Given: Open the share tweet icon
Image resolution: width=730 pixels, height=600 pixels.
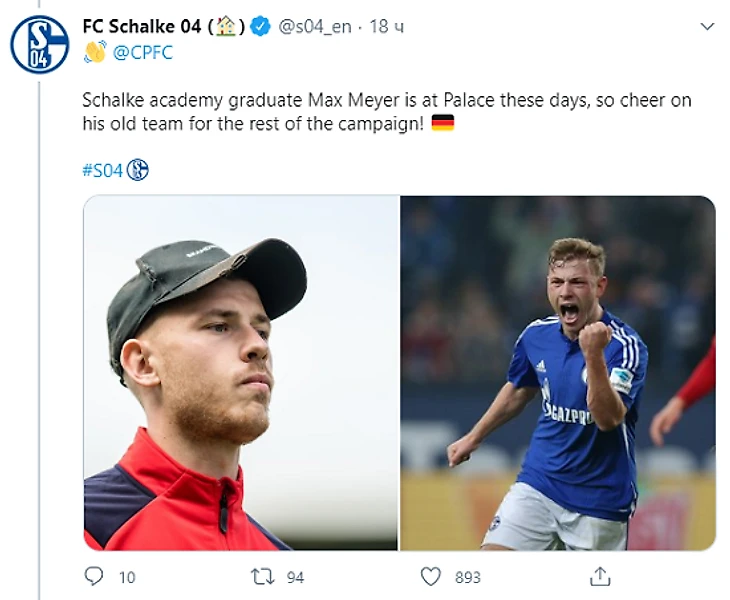Looking at the screenshot, I should point(600,576).
